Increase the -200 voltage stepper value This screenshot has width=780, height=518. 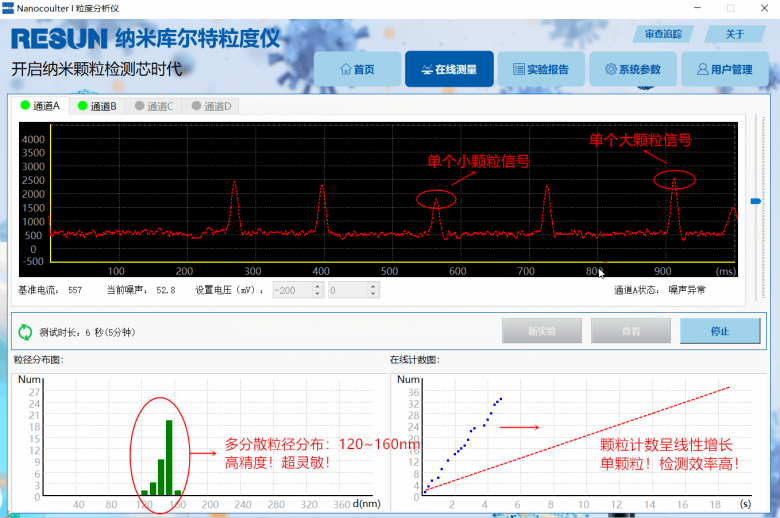click(x=318, y=286)
